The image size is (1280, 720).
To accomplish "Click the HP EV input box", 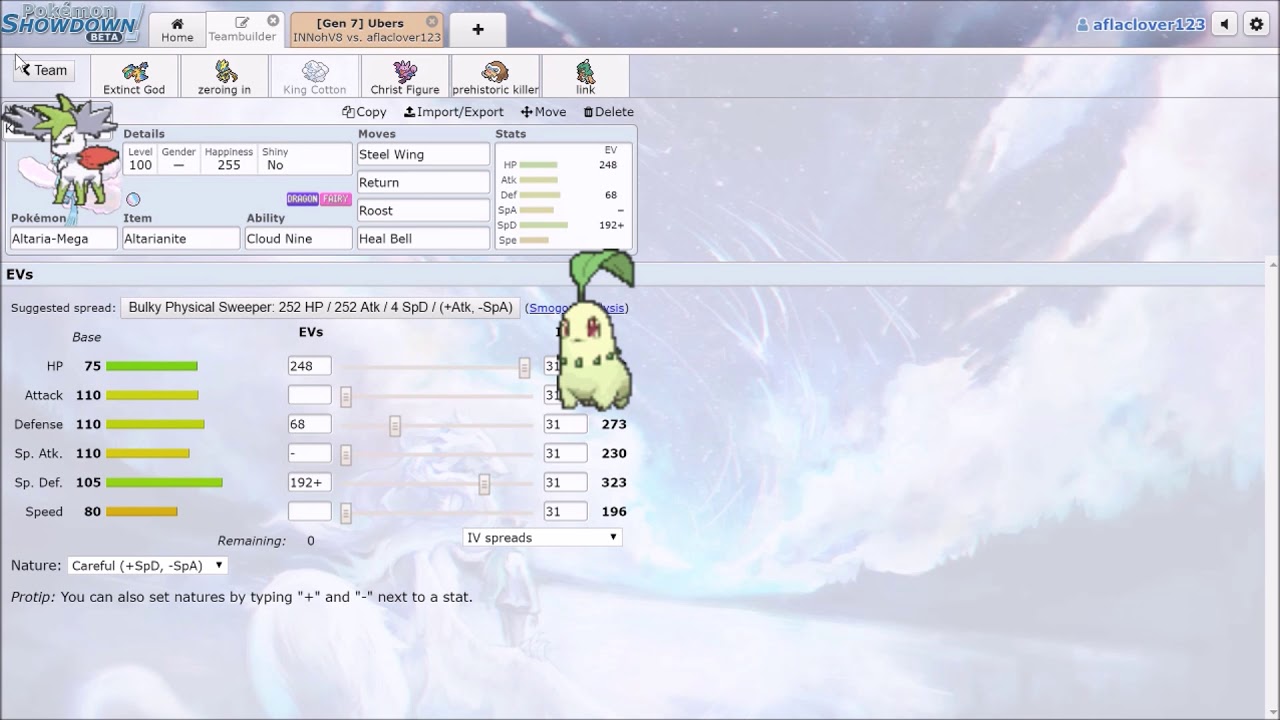I will pos(309,367).
